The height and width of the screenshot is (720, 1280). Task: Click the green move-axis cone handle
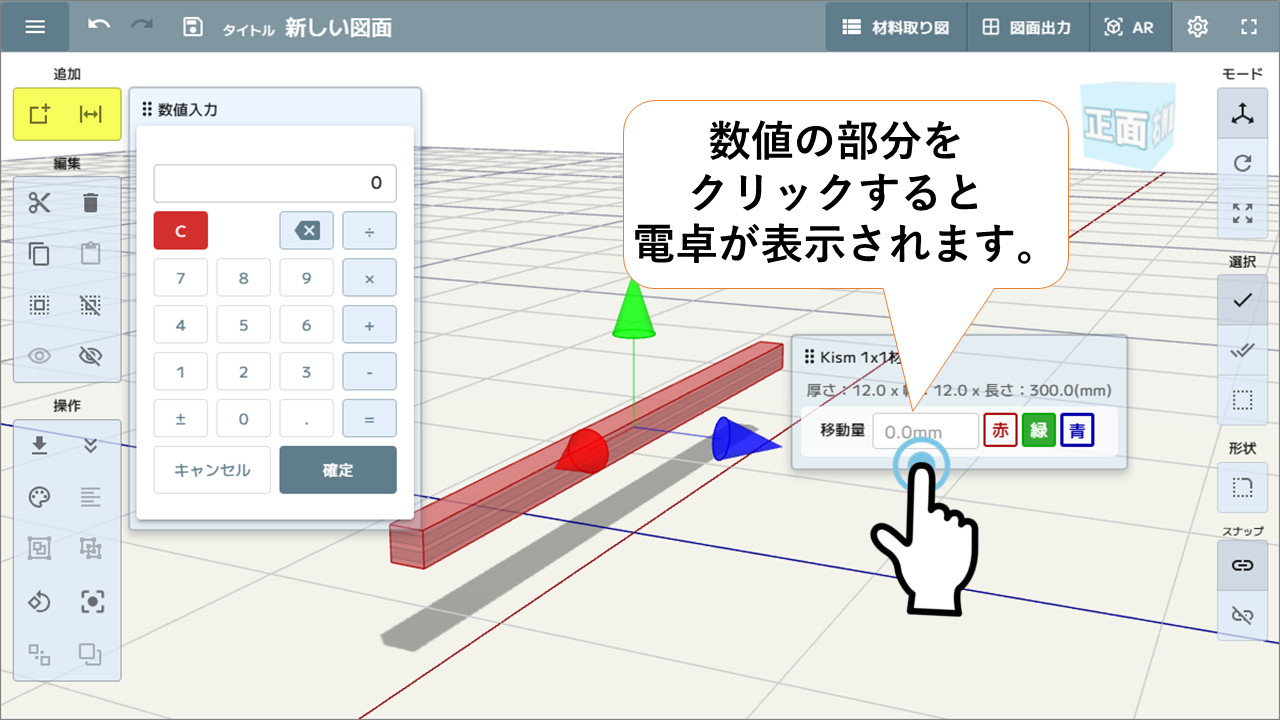(633, 310)
